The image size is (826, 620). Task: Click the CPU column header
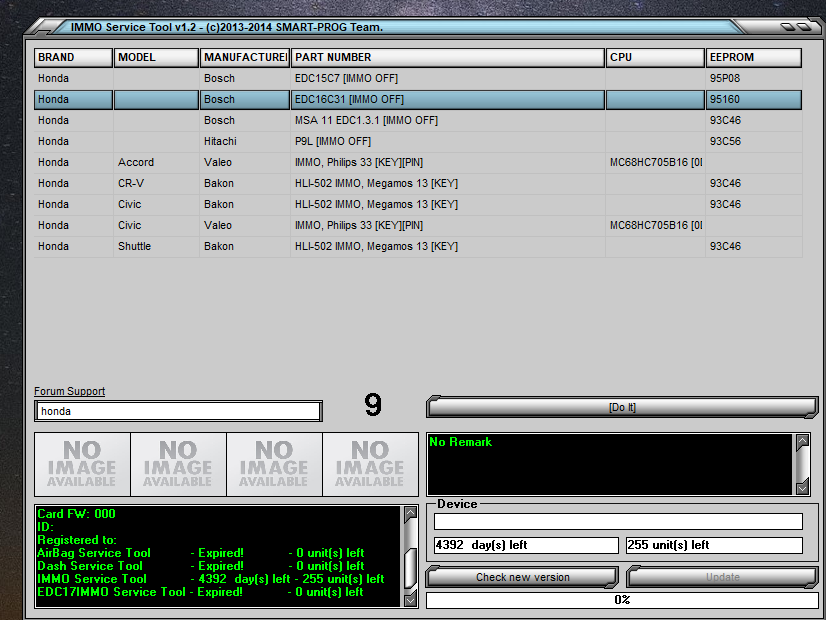coord(655,57)
